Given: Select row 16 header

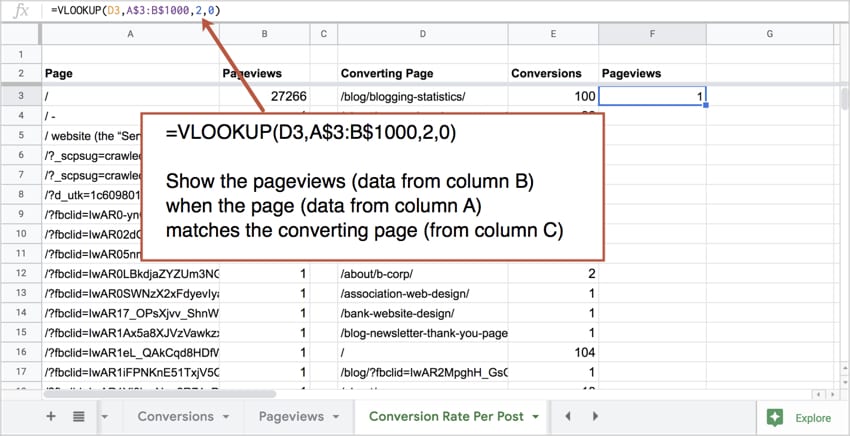Looking at the screenshot, I should click(21, 352).
